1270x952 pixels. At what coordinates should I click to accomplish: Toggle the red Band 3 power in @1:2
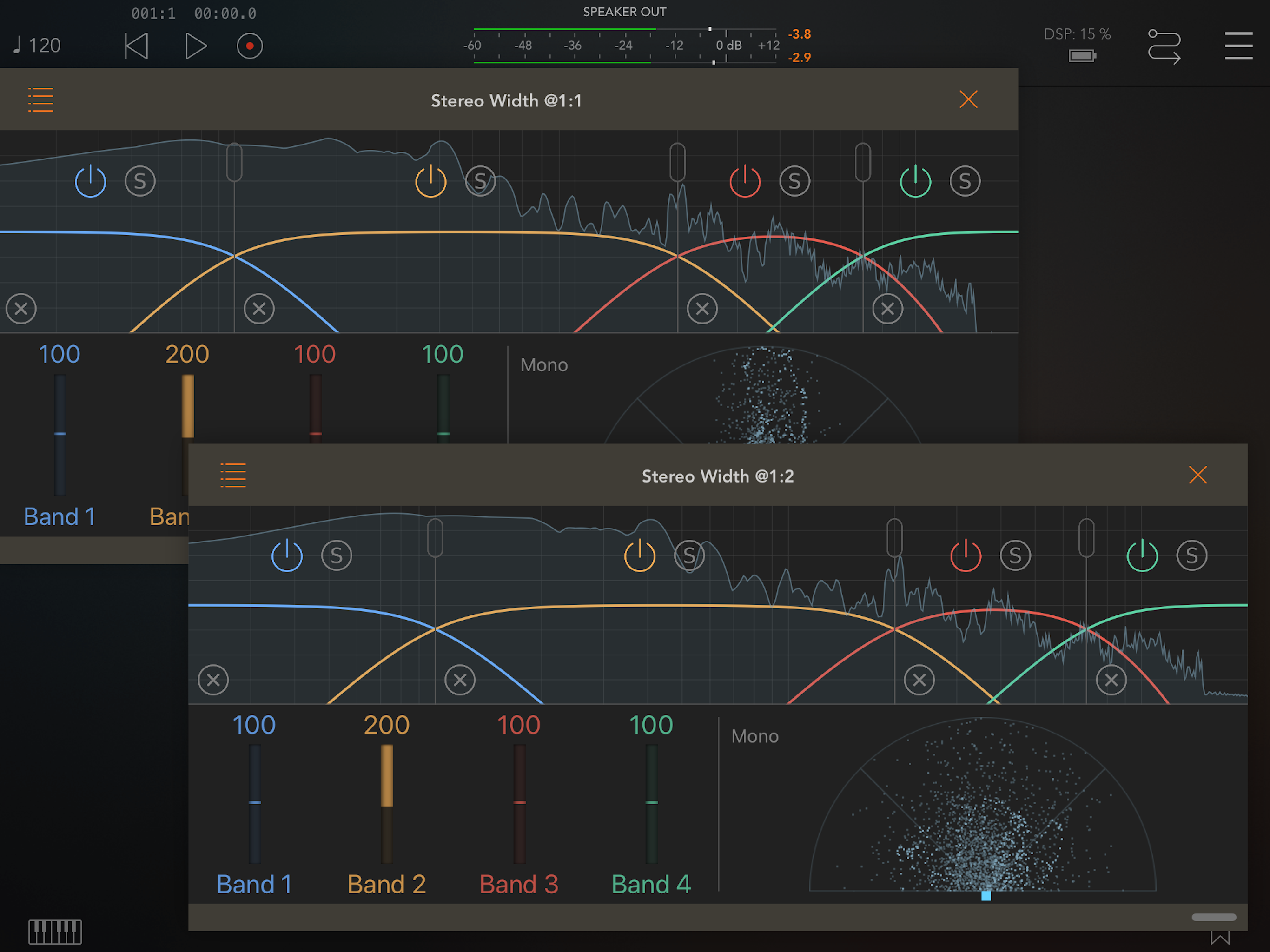(x=966, y=555)
